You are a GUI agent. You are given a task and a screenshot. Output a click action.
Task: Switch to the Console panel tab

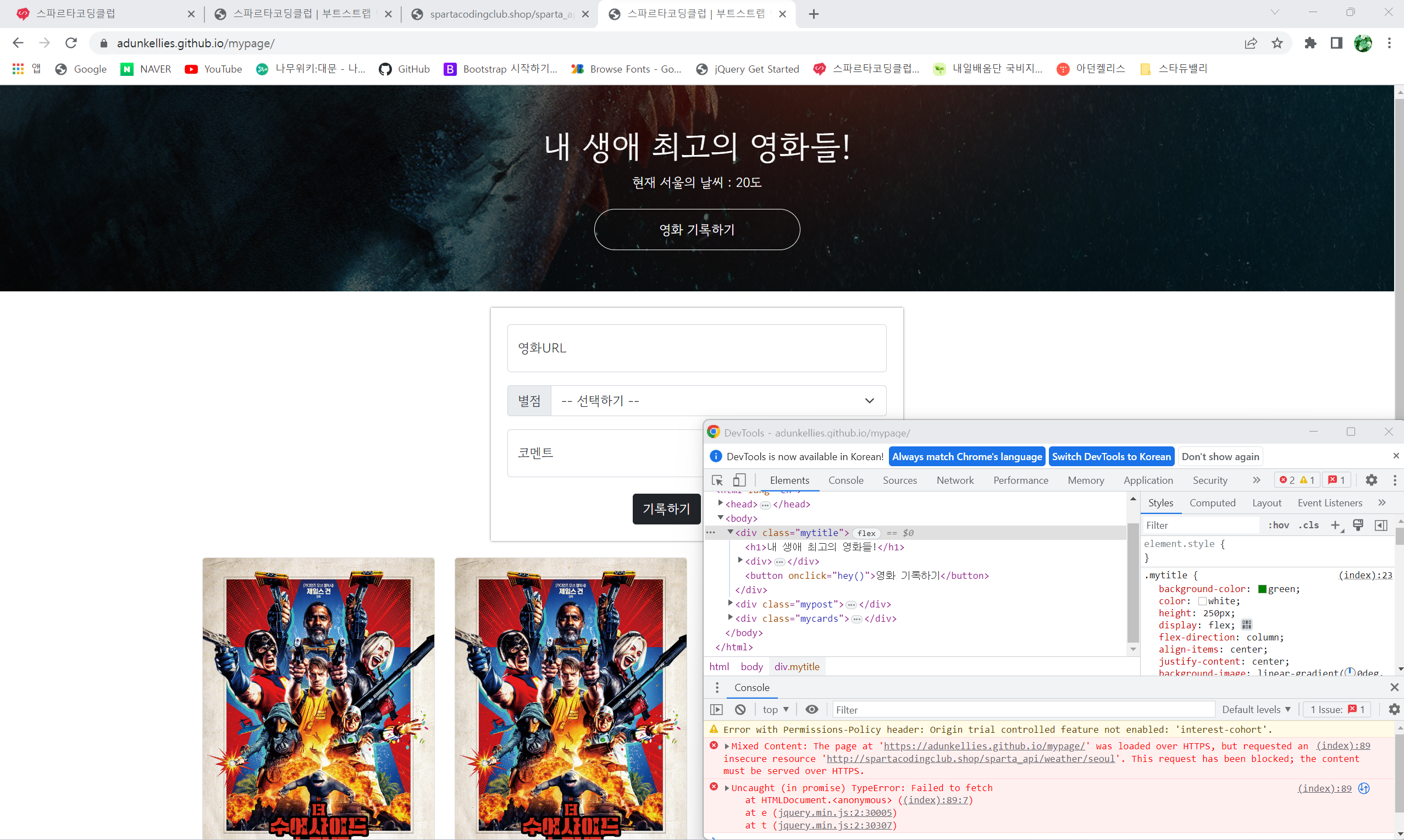846,480
